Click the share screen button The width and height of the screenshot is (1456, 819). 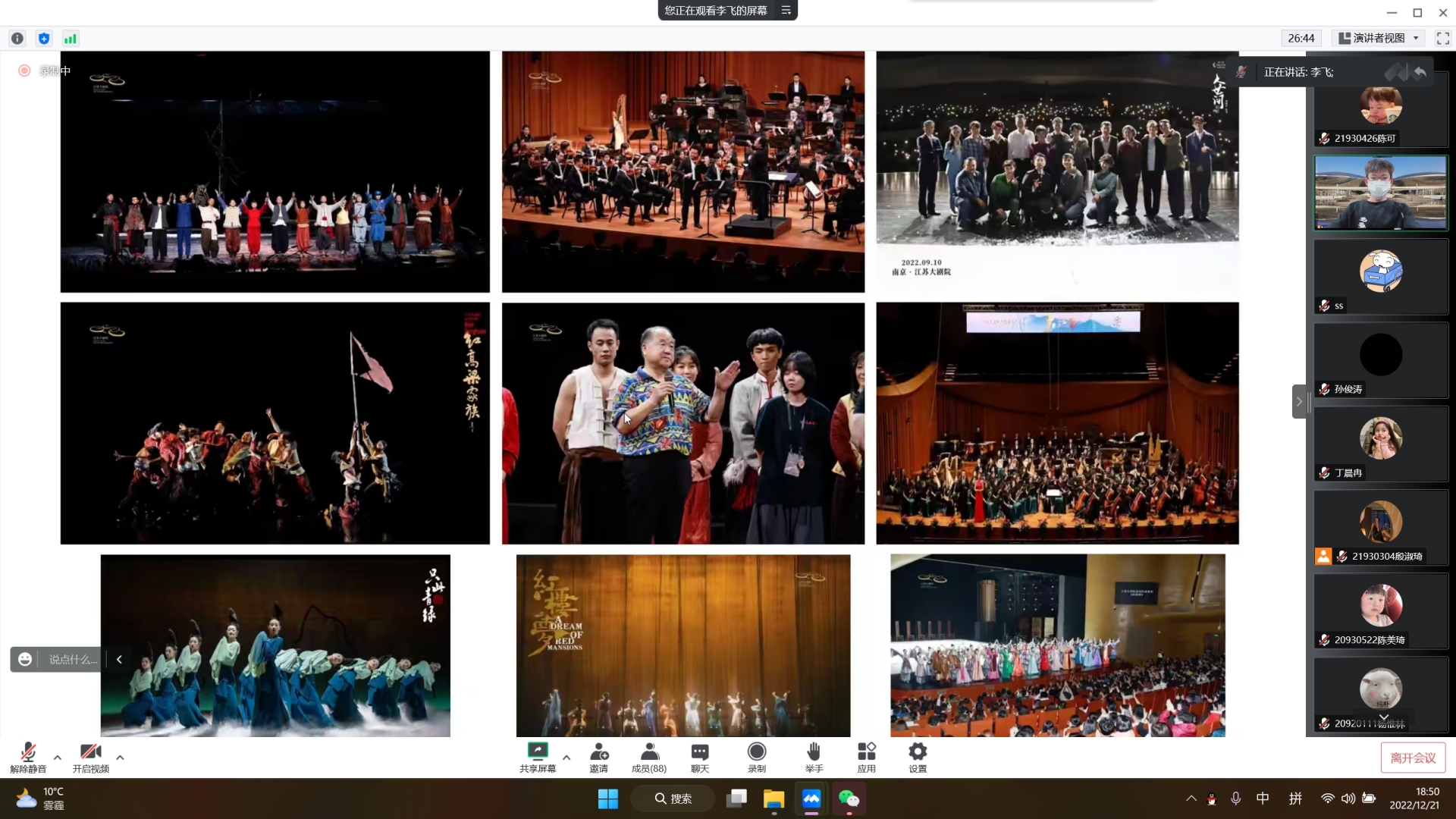tap(538, 757)
